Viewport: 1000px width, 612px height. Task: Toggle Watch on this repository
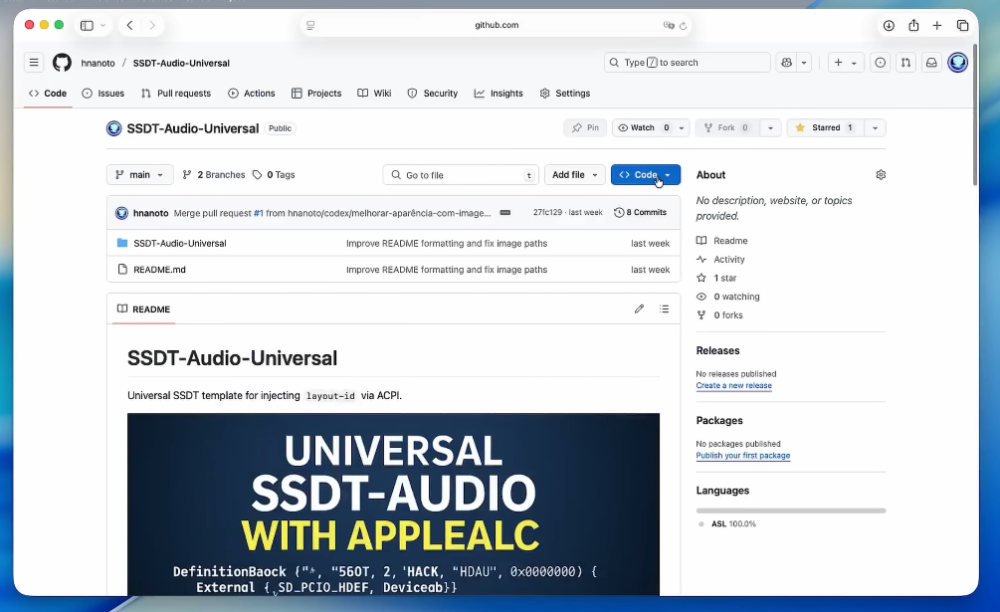[644, 128]
